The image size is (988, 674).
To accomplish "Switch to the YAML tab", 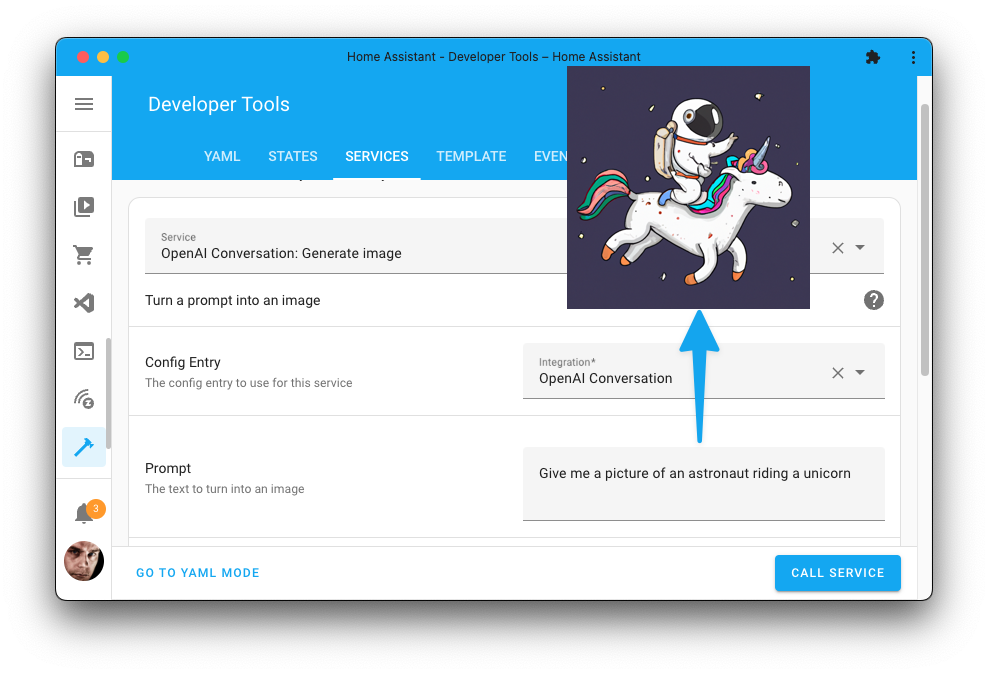I will tap(221, 156).
